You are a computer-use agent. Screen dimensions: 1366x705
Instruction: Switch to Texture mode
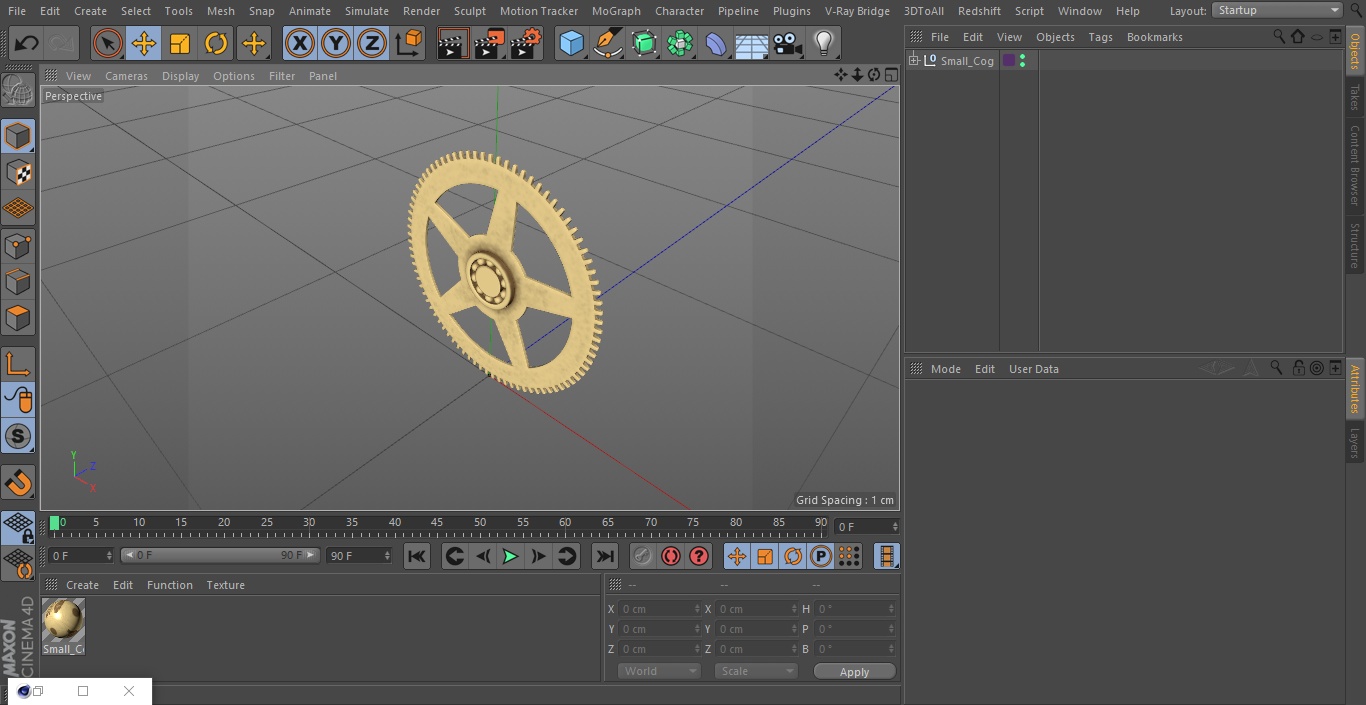tap(18, 172)
